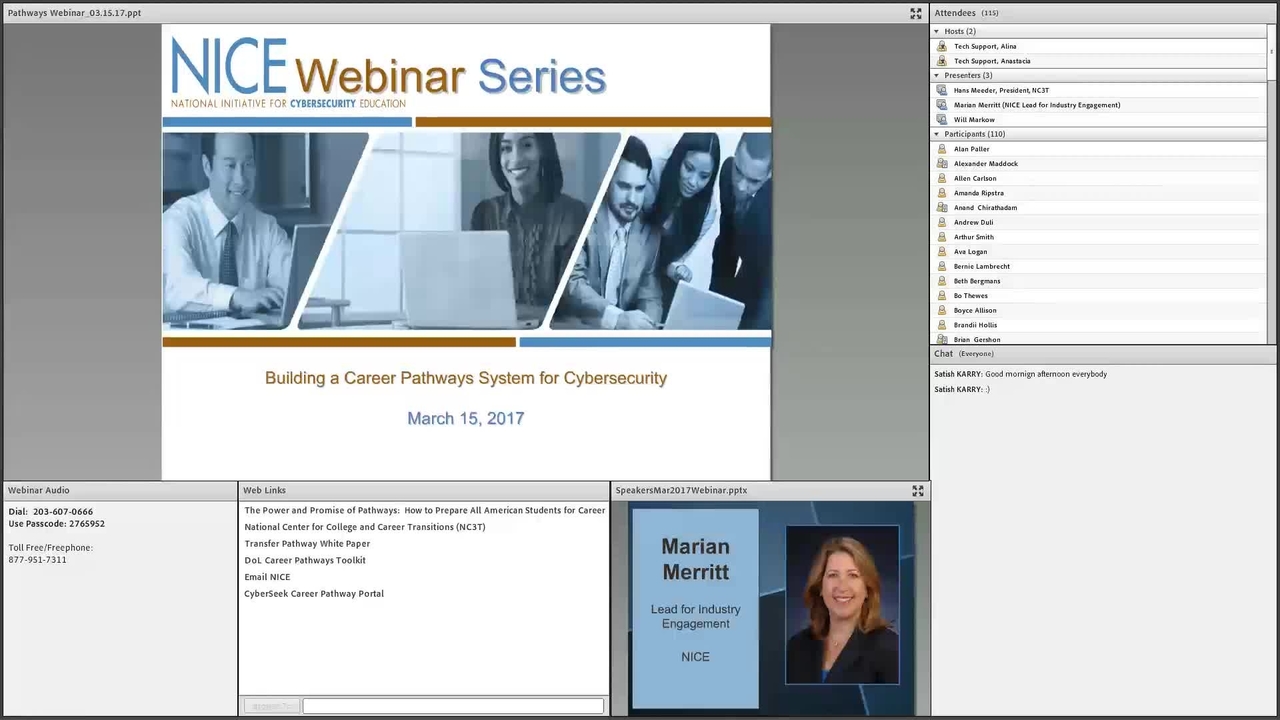Select attendee name Amanda Ripstra
Image resolution: width=1280 pixels, height=720 pixels.
[x=978, y=193]
